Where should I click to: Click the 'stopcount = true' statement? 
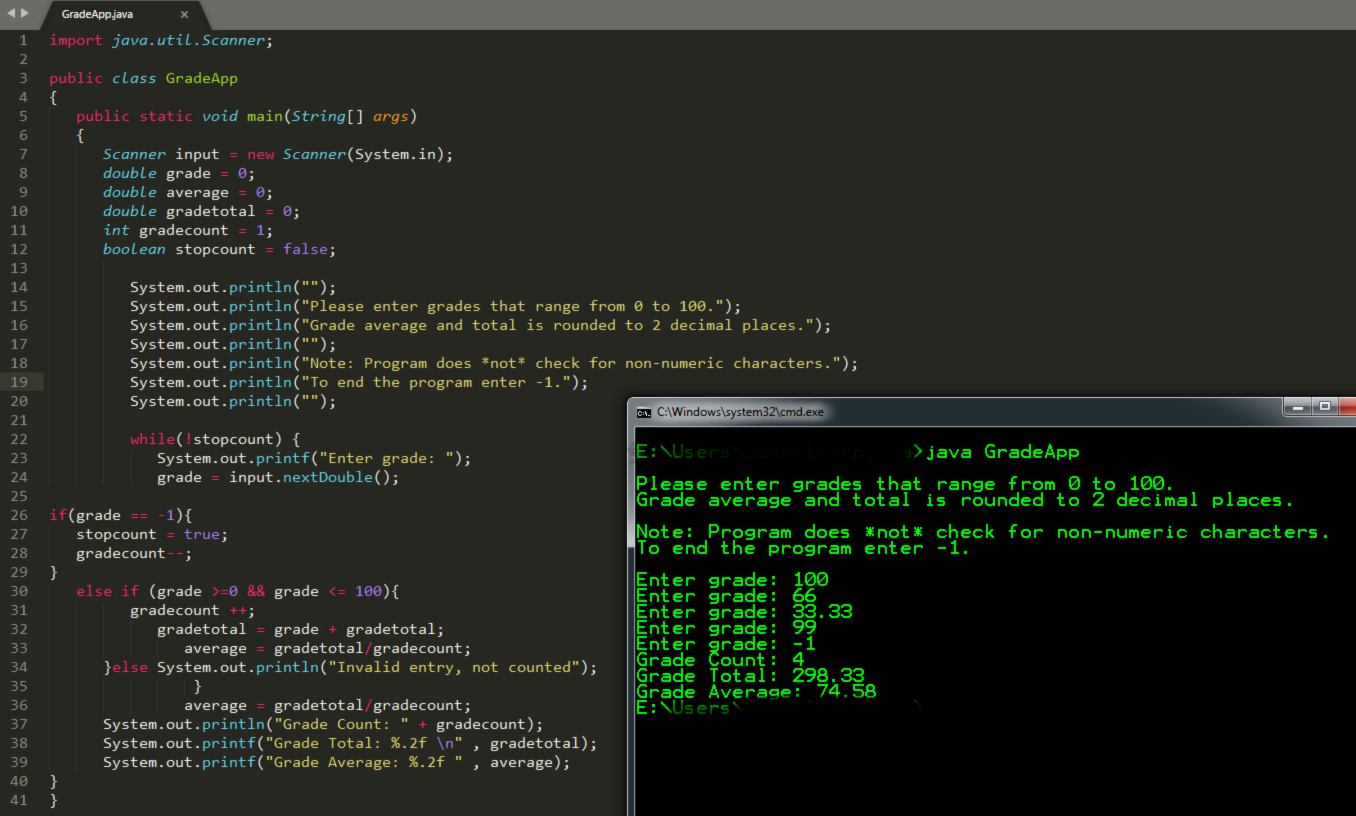152,534
